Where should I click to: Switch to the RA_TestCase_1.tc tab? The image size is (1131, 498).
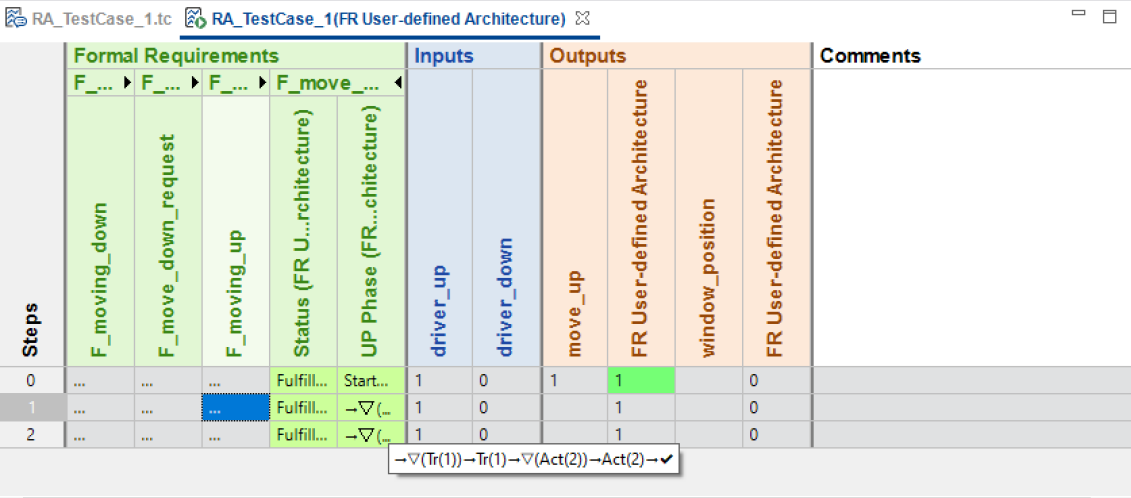[88, 19]
